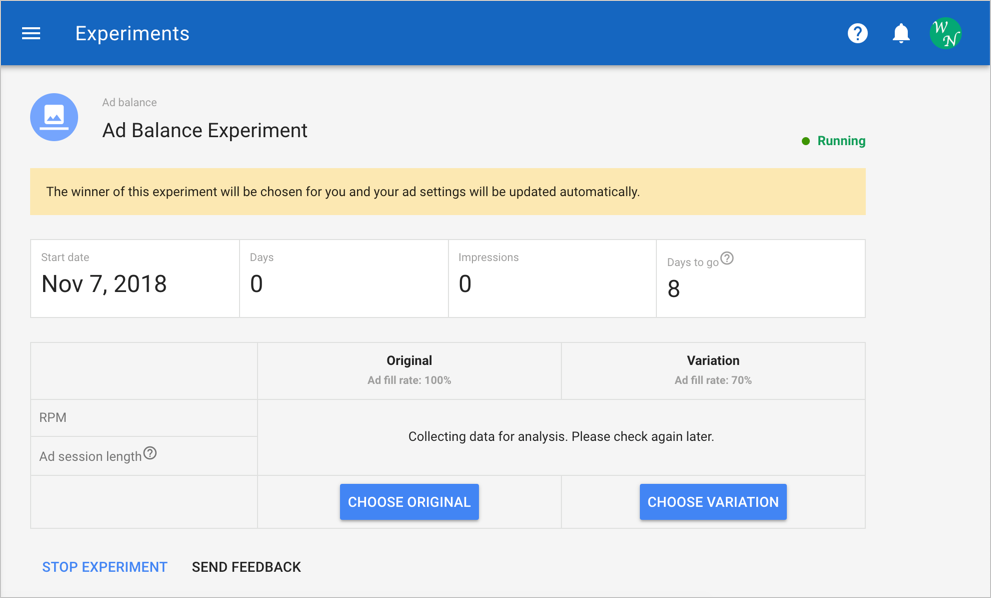The width and height of the screenshot is (991, 598).
Task: Click the Ad balance experiment thumbnail icon
Action: click(54, 117)
